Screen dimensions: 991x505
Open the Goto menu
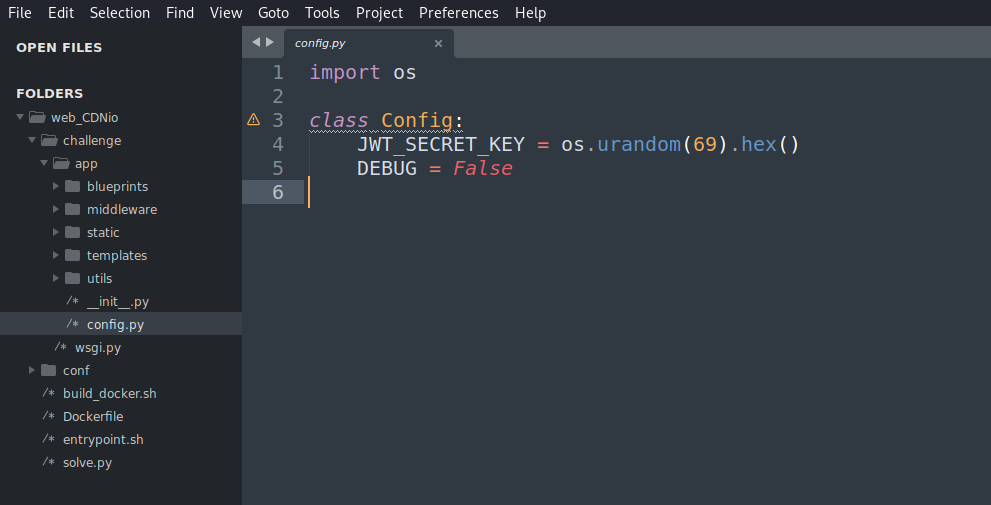click(273, 13)
